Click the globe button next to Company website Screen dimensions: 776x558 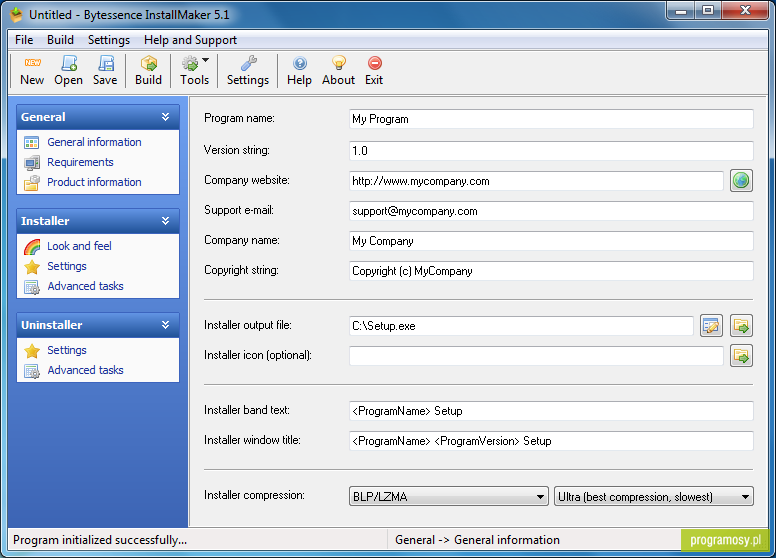(741, 181)
